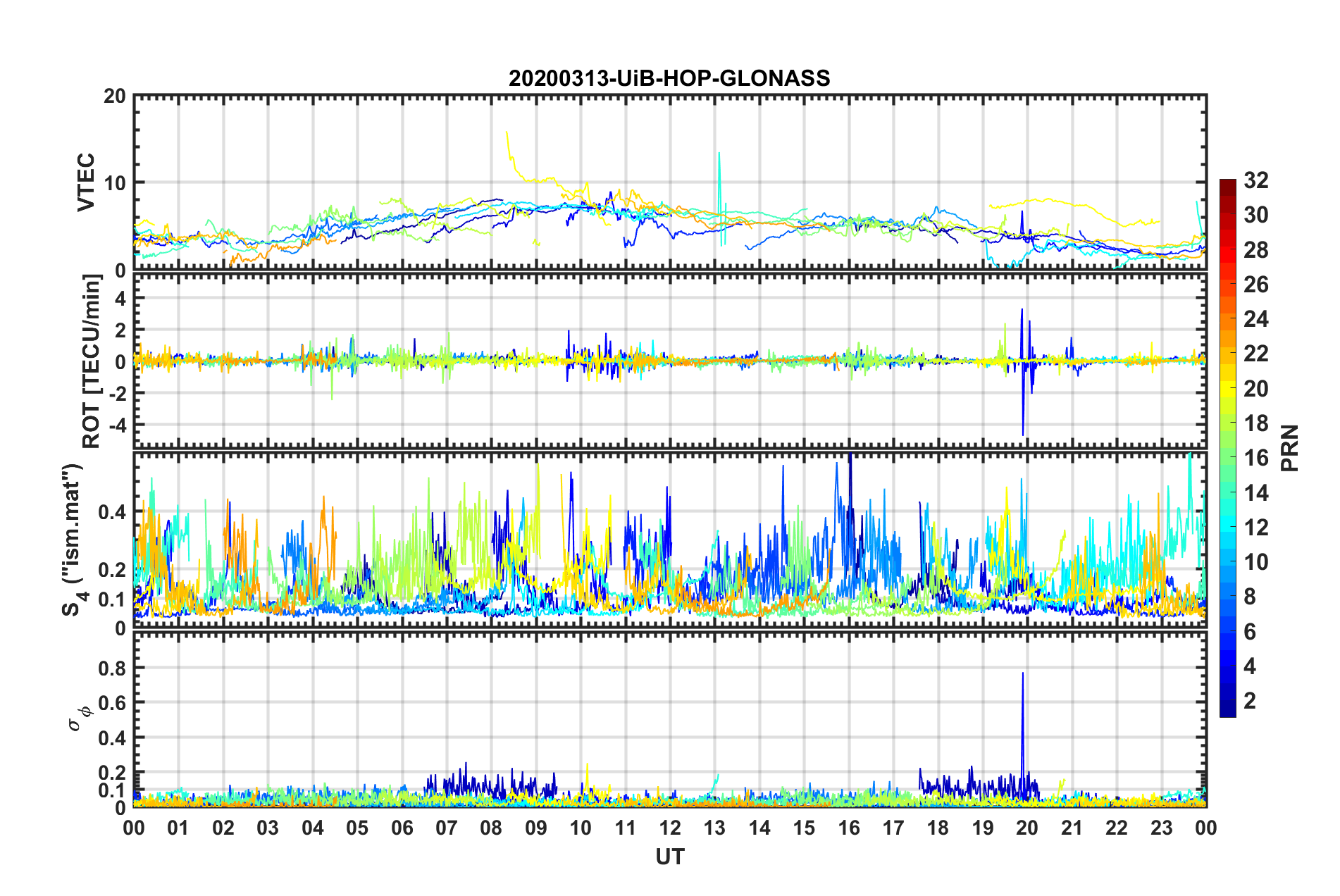Click x-axis tick label 11
The width and height of the screenshot is (1340, 896).
625,828
